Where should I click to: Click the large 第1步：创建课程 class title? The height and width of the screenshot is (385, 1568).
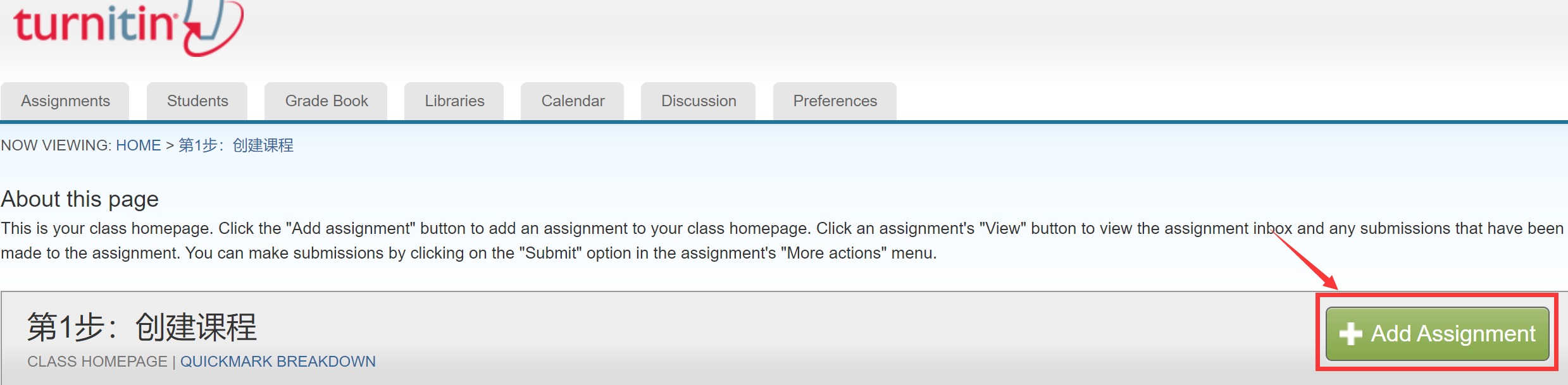(142, 327)
